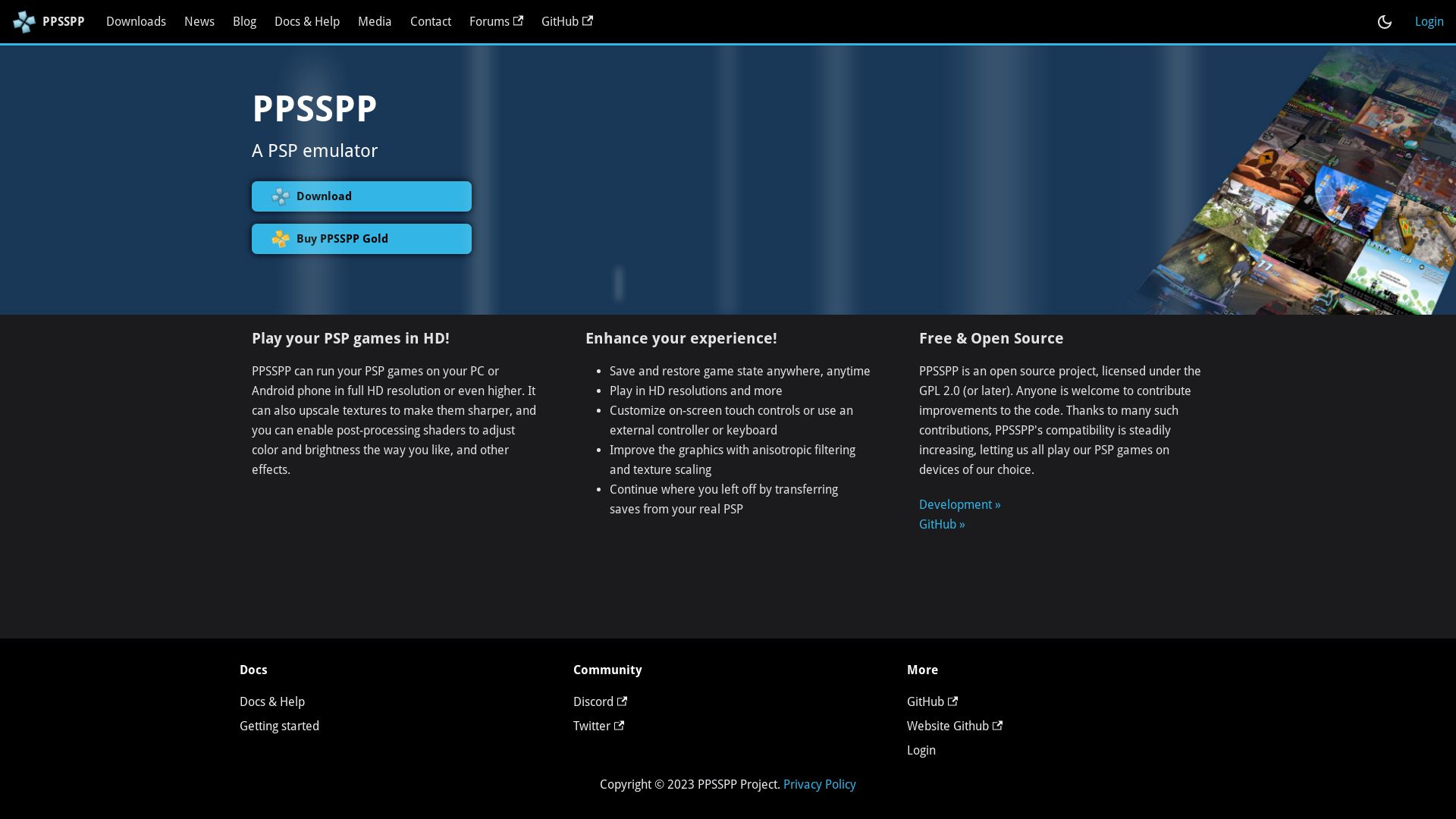1456x819 pixels.
Task: Click external-link icon beside Twitter
Action: (619, 726)
